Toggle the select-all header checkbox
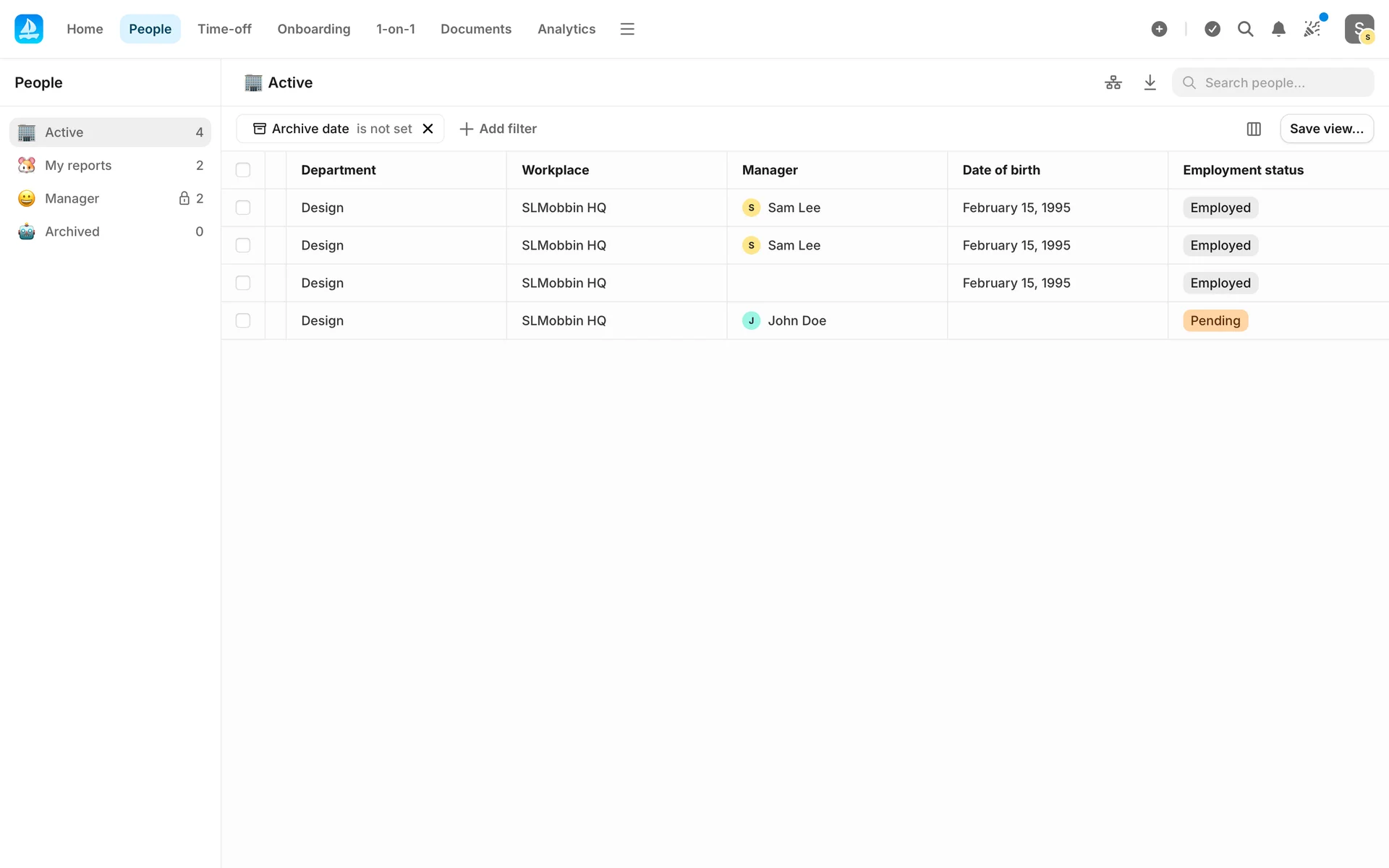1389x868 pixels. point(243,170)
